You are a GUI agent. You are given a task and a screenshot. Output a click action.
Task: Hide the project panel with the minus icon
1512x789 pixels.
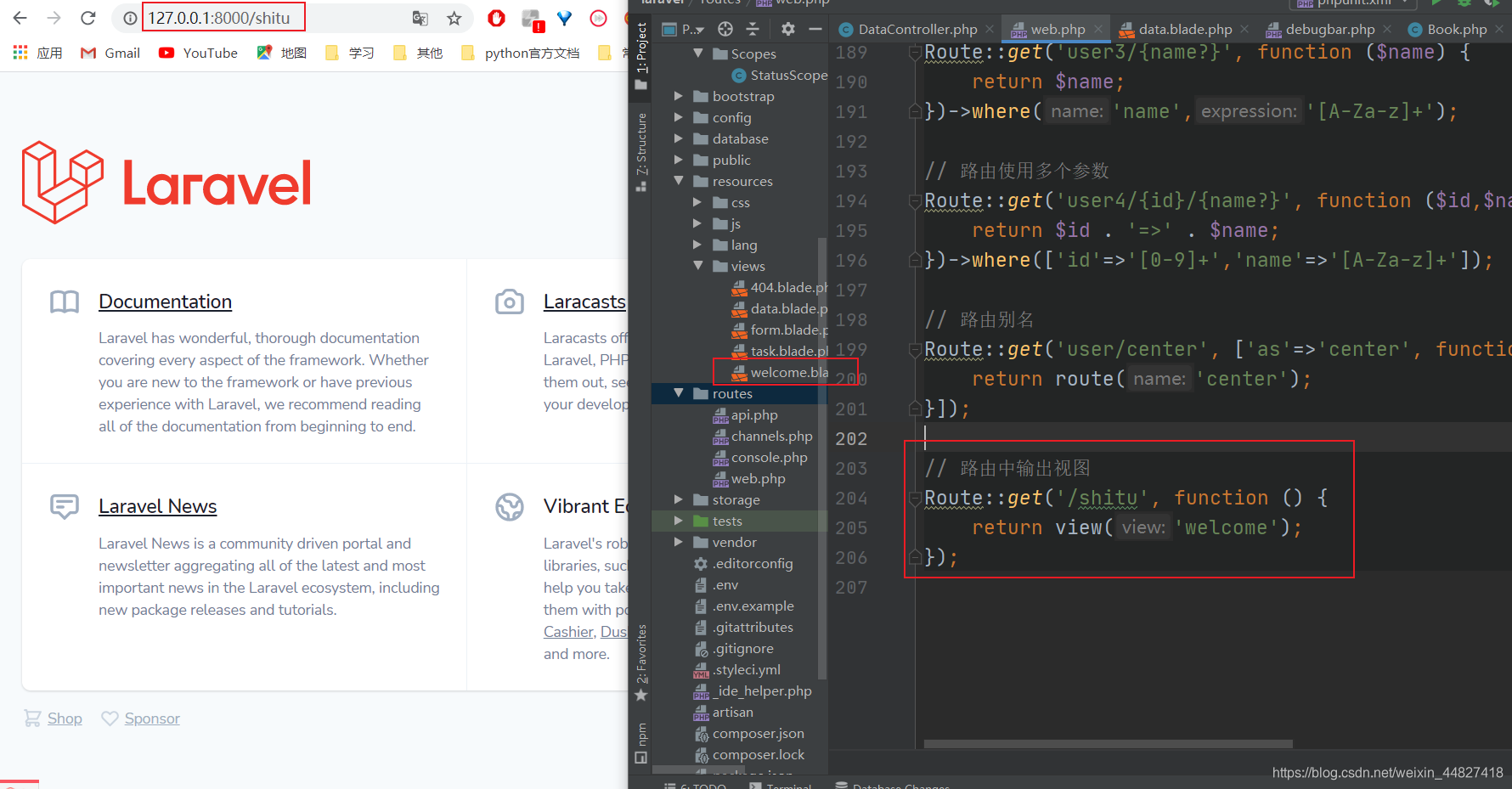click(815, 29)
